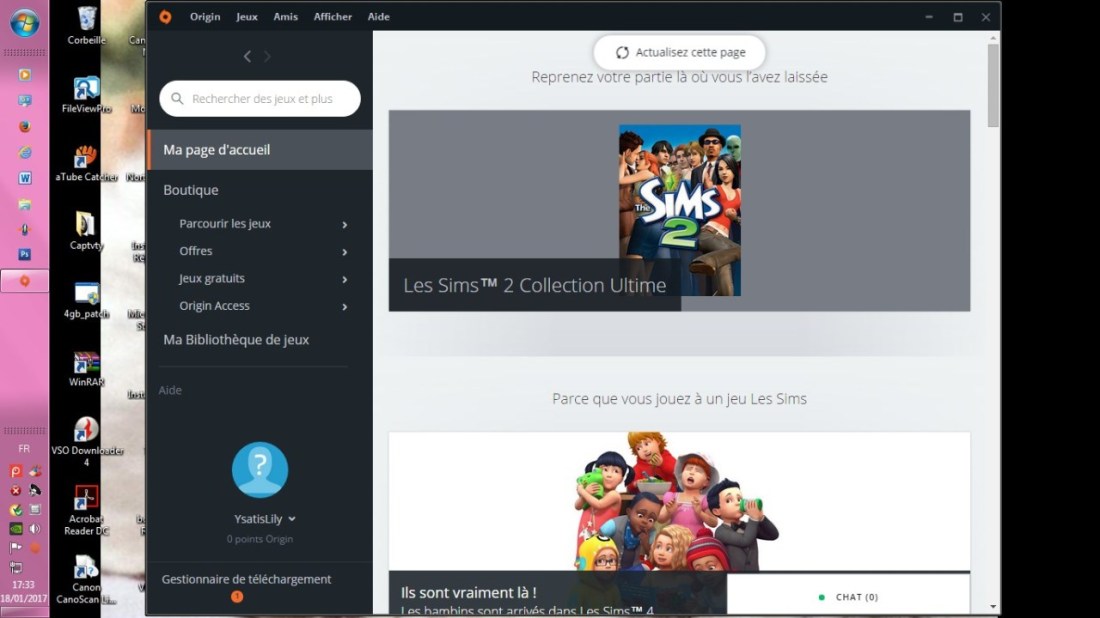The image size is (1100, 618).
Task: Open the Jeux menu
Action: pyautogui.click(x=246, y=17)
